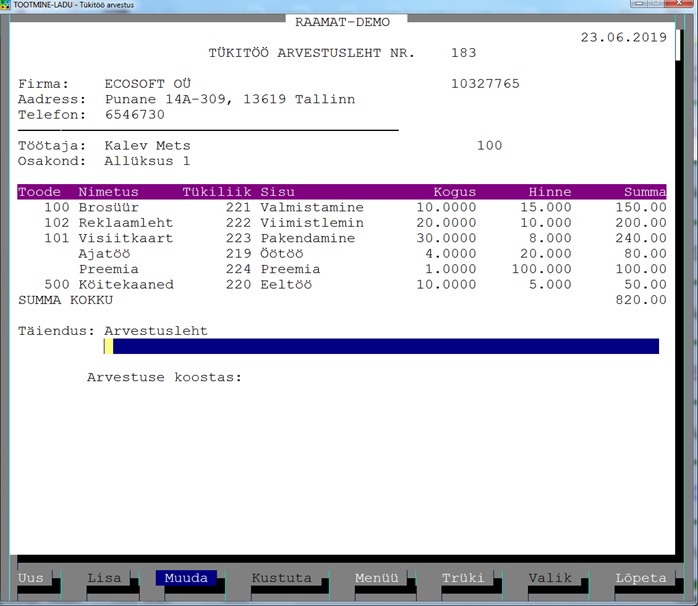698x606 pixels.
Task: Click the Arvestusleht note text
Action: (156, 331)
